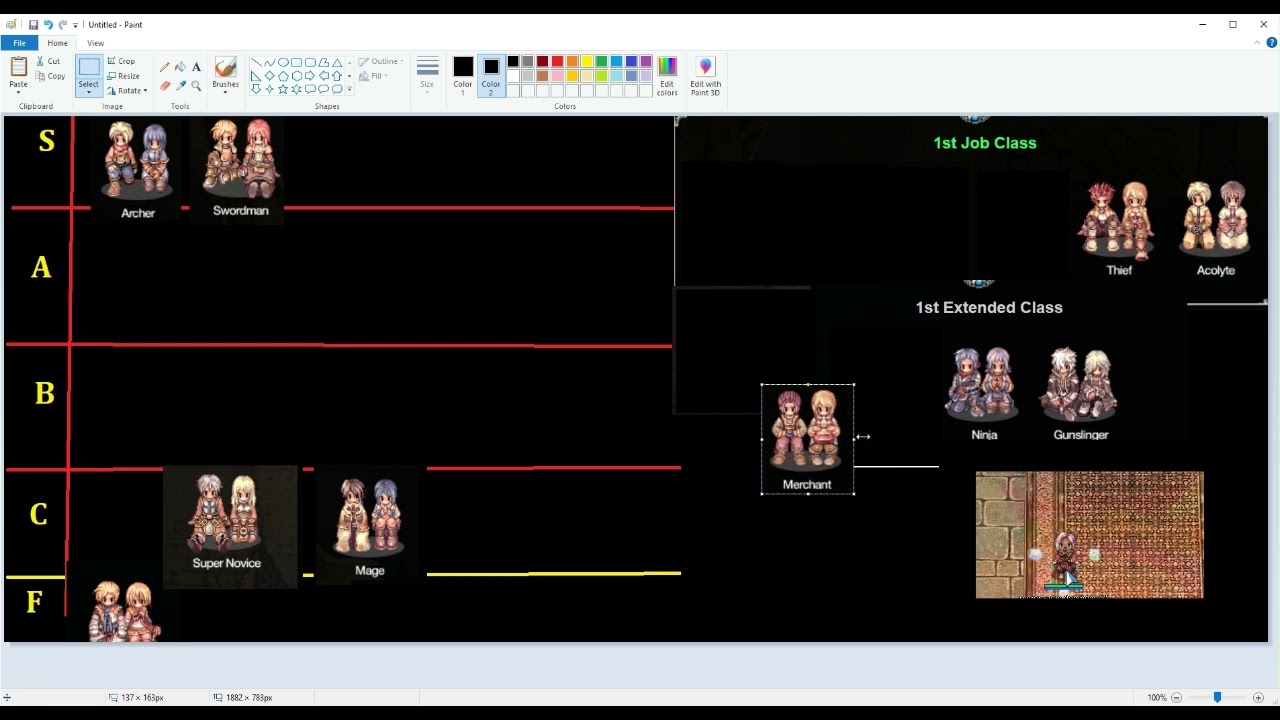
Task: Click the 100% zoom level text
Action: point(1157,698)
